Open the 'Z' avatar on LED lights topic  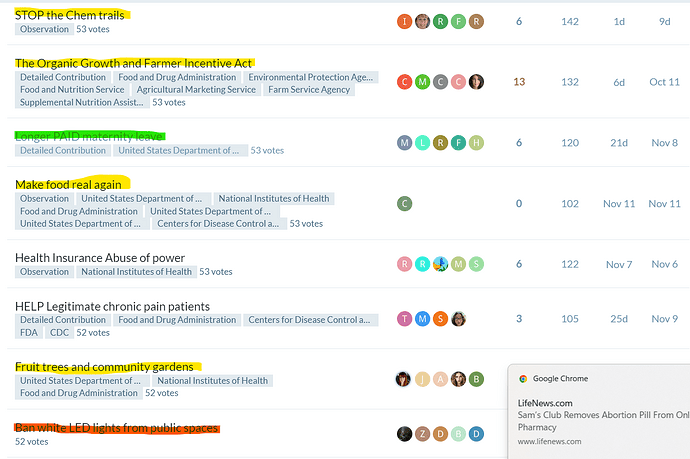coord(422,434)
